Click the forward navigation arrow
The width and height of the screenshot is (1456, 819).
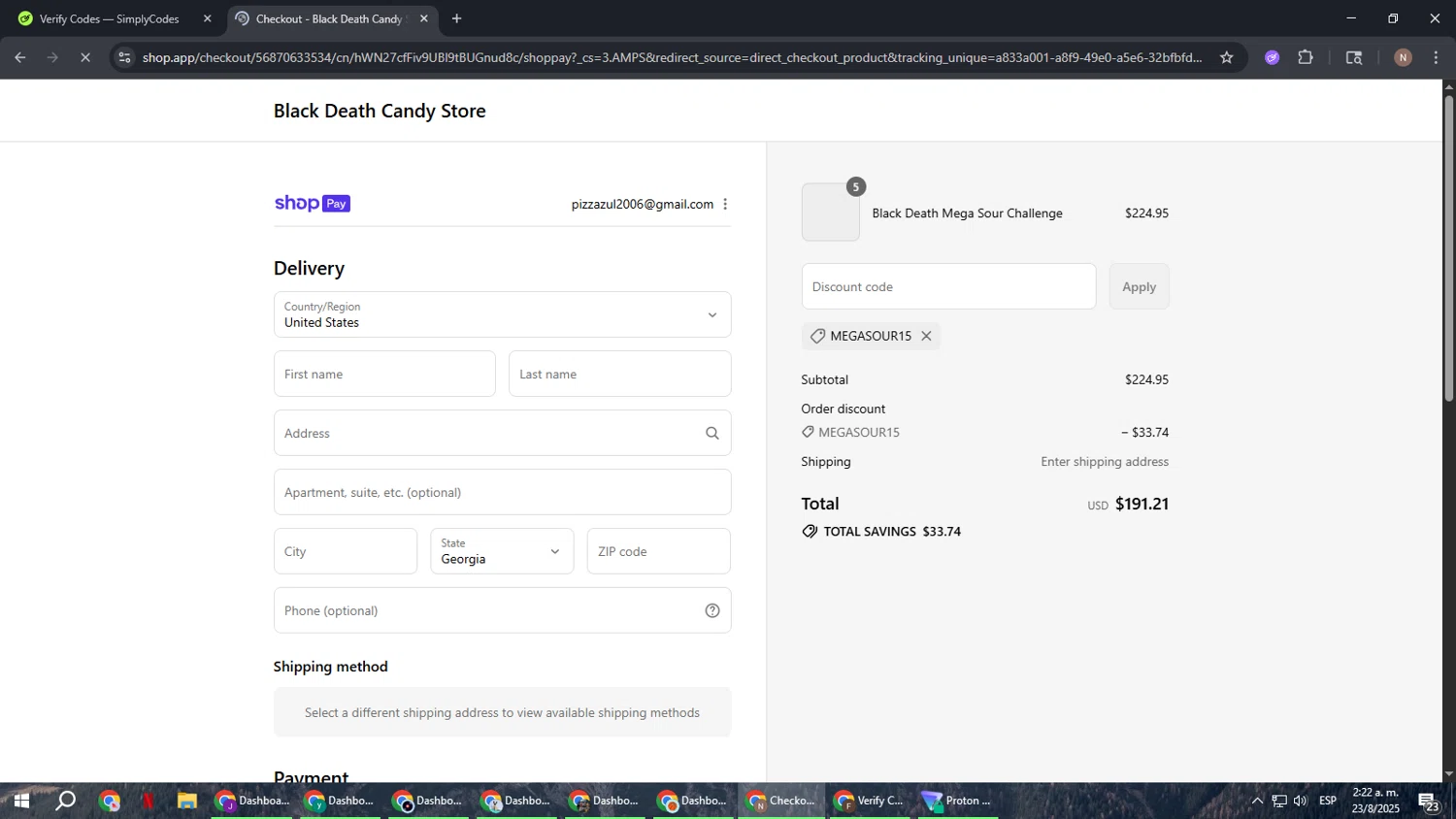coord(52,57)
